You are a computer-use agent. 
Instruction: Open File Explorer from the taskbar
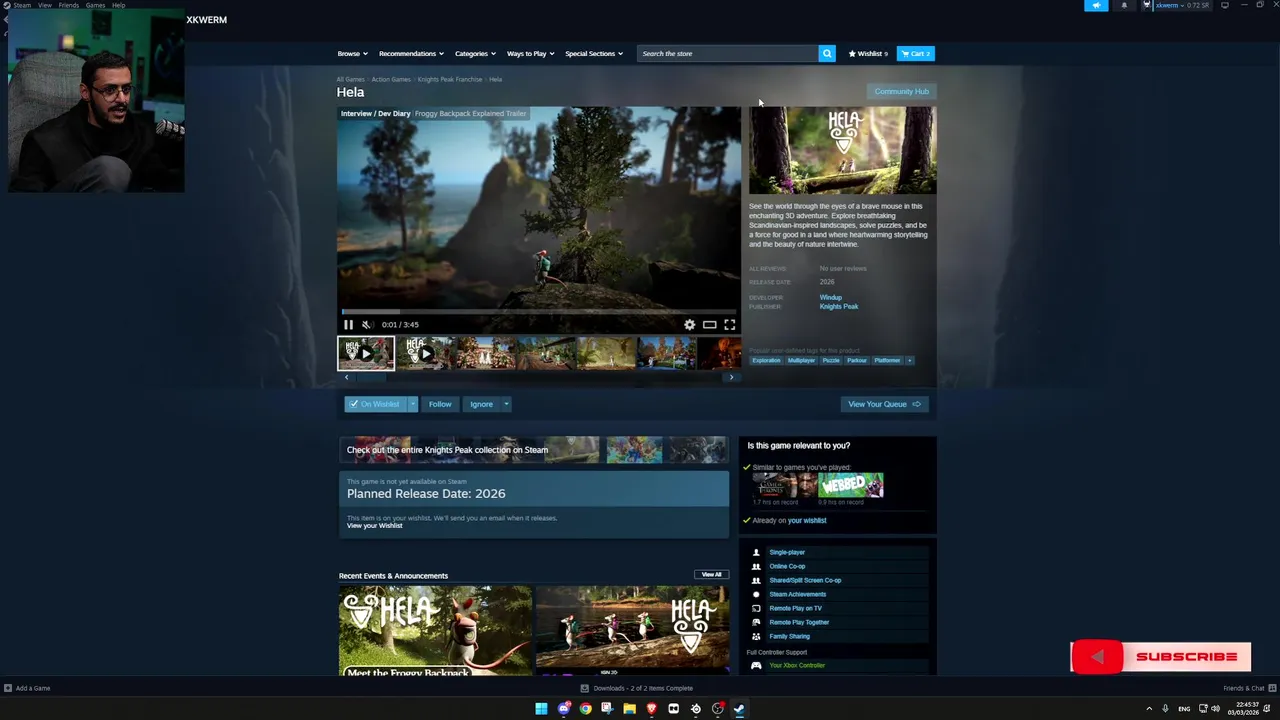[629, 708]
